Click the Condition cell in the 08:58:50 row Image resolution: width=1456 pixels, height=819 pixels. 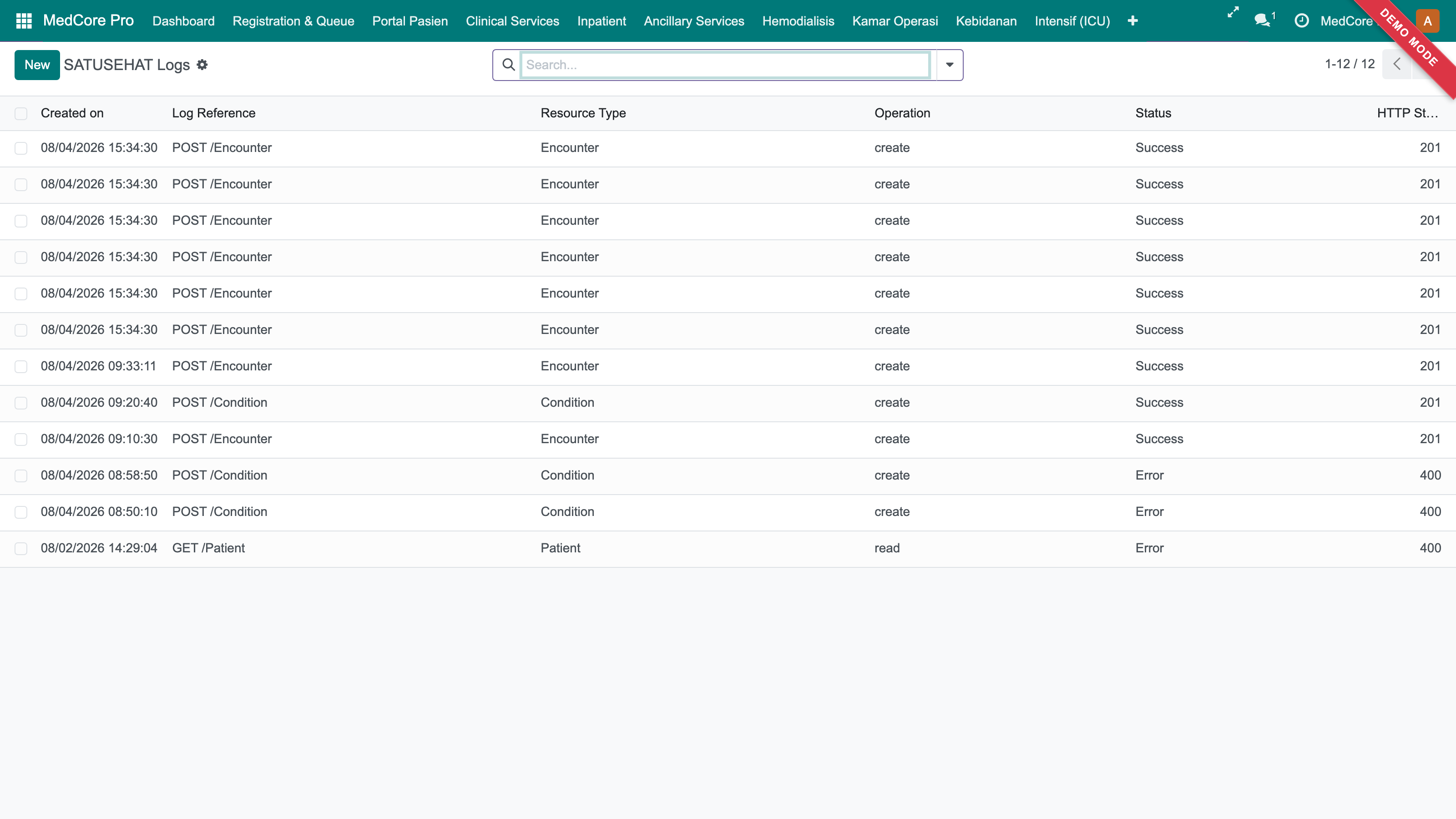click(x=567, y=475)
